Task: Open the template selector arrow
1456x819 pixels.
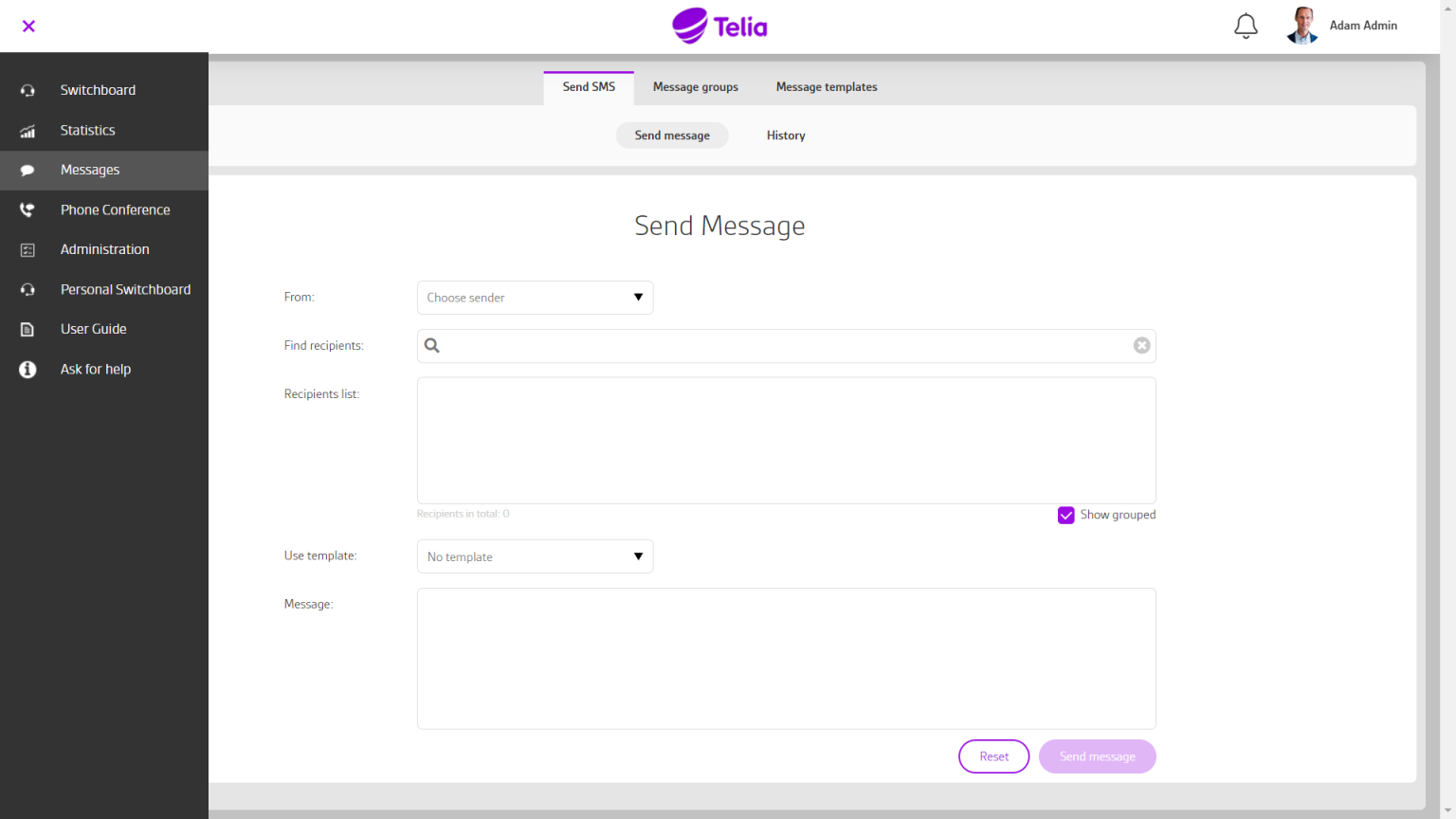Action: tap(638, 556)
